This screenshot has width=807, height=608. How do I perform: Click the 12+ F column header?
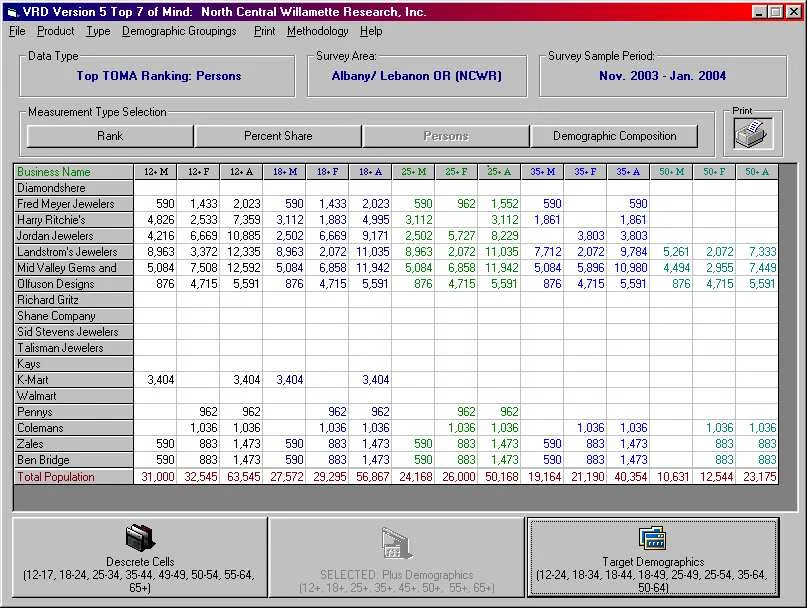[x=199, y=172]
